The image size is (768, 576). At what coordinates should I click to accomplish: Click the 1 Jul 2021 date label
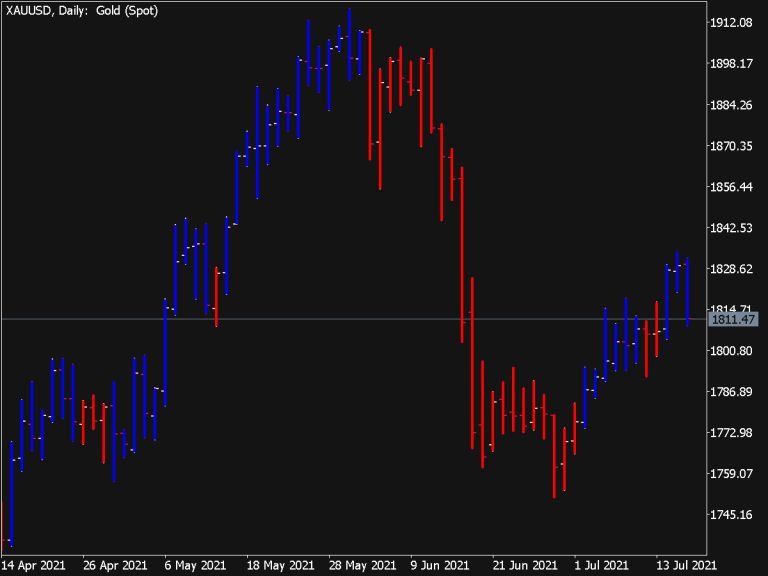pyautogui.click(x=601, y=566)
